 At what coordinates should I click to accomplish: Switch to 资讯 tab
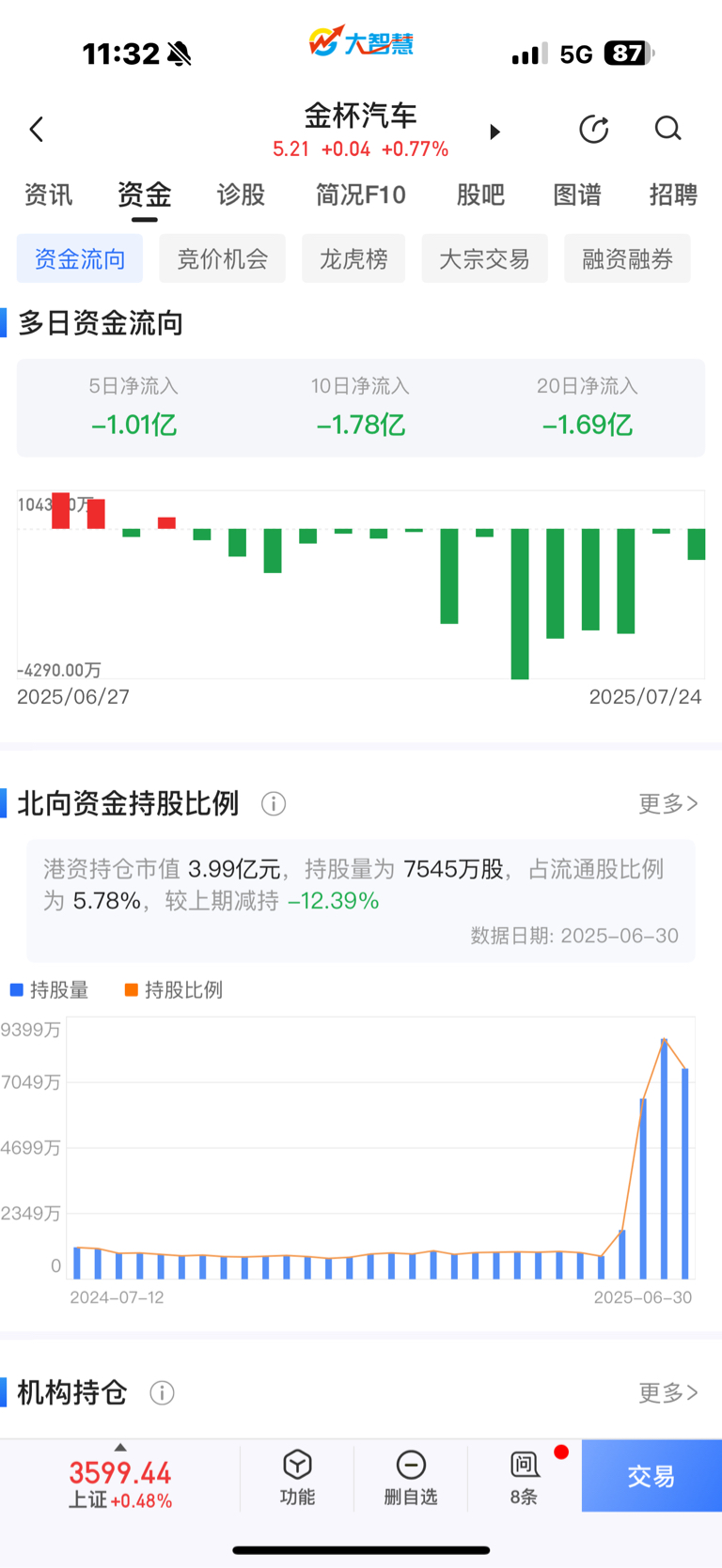[x=48, y=194]
